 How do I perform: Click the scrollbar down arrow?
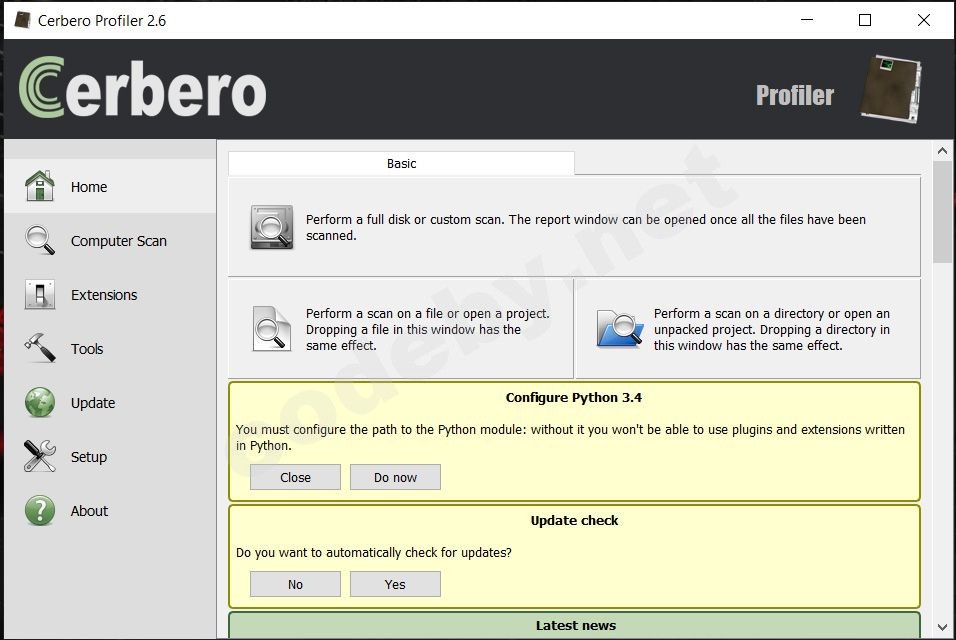click(943, 628)
